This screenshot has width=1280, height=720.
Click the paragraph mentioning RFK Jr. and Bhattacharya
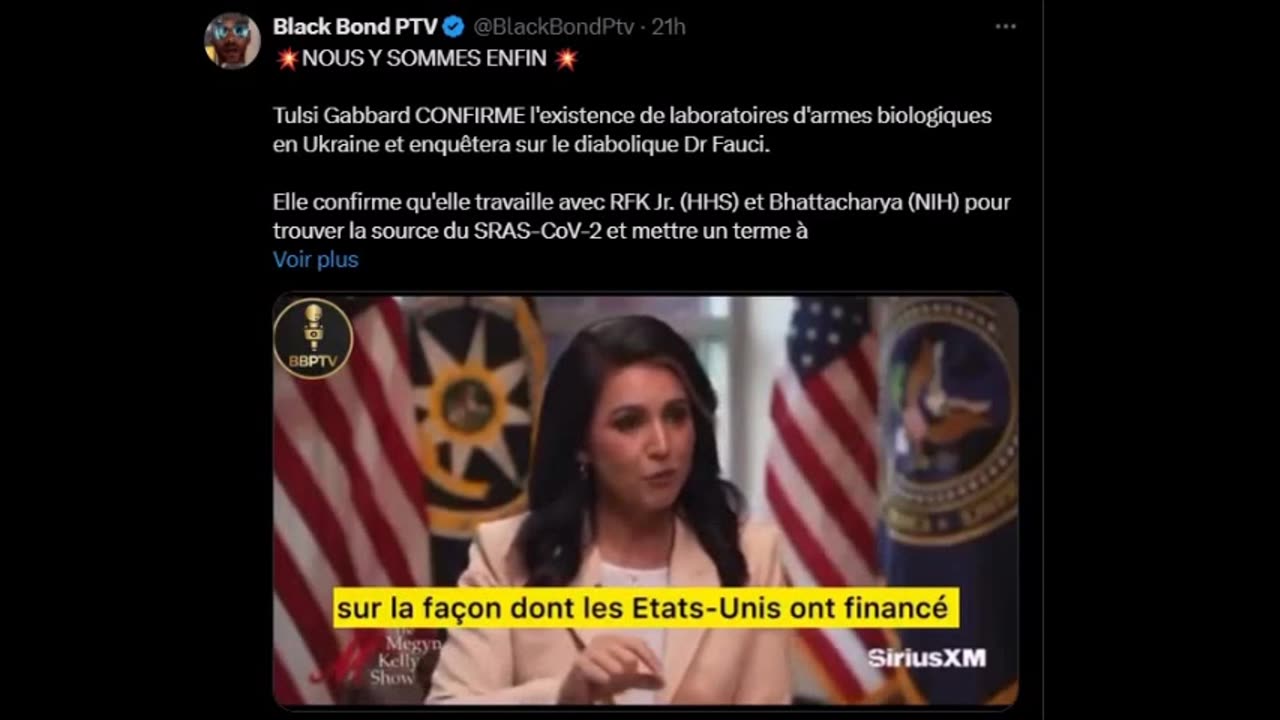pyautogui.click(x=641, y=216)
